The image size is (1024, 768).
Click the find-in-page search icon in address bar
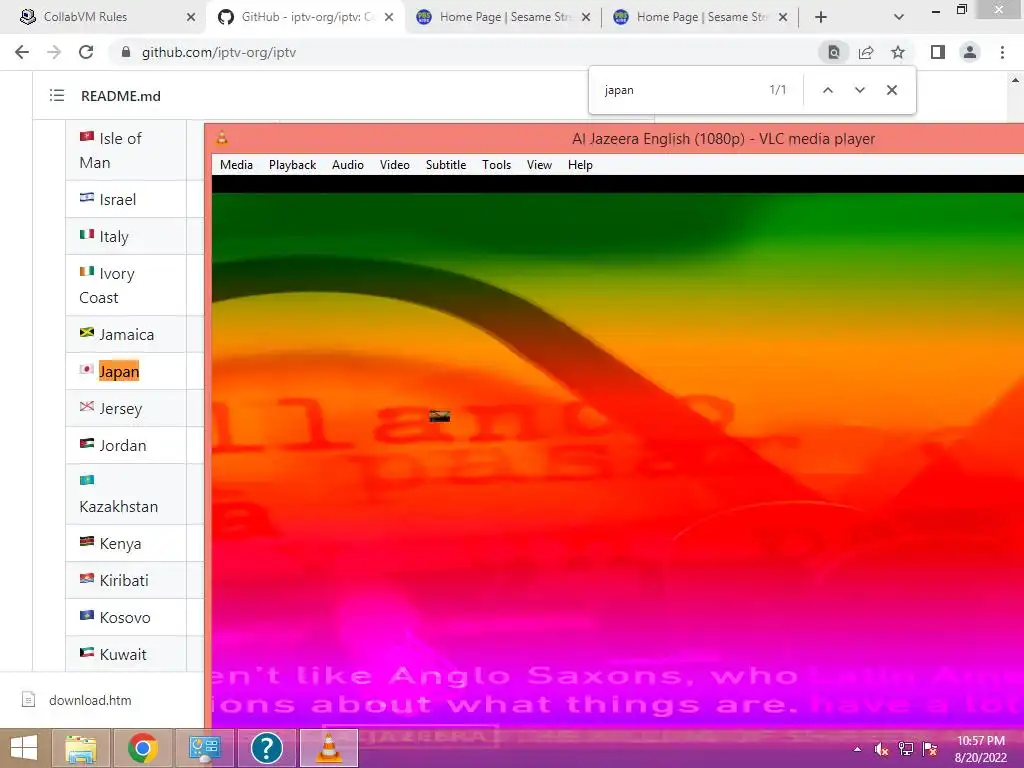coord(833,52)
